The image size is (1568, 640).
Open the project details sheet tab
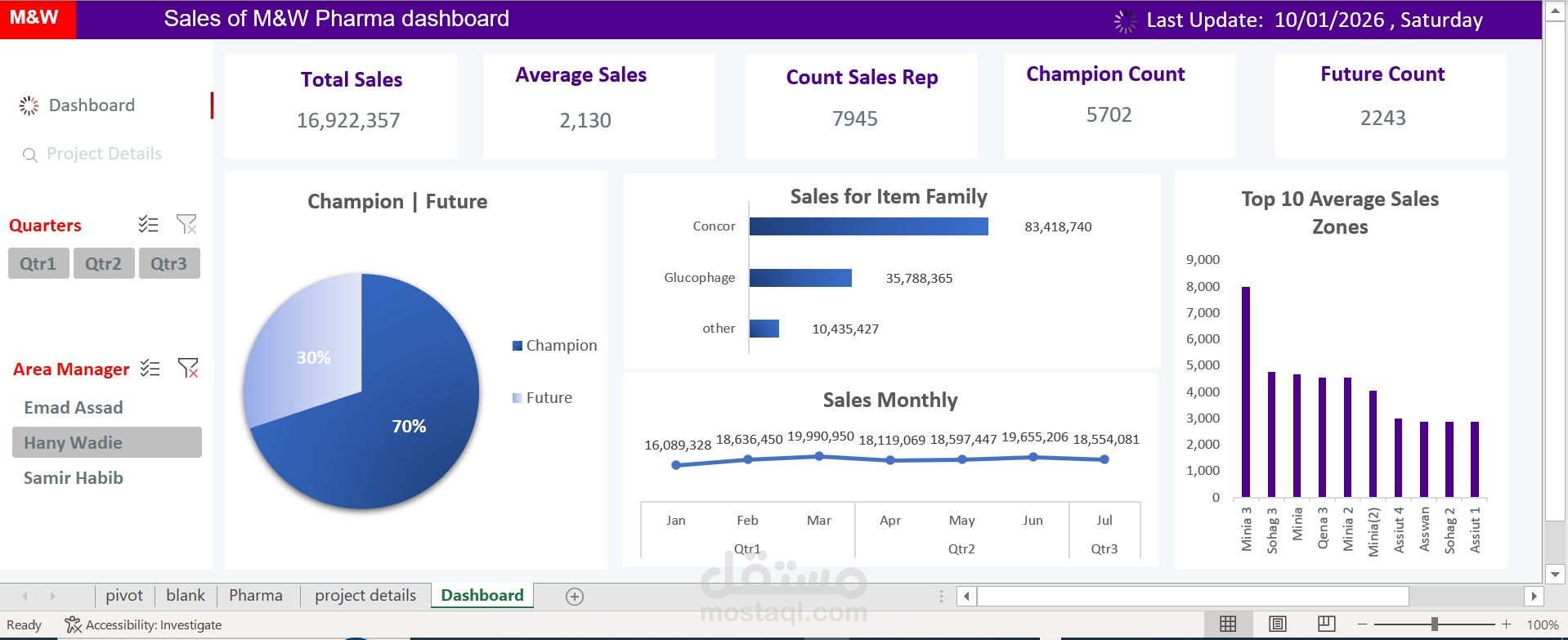pos(365,596)
